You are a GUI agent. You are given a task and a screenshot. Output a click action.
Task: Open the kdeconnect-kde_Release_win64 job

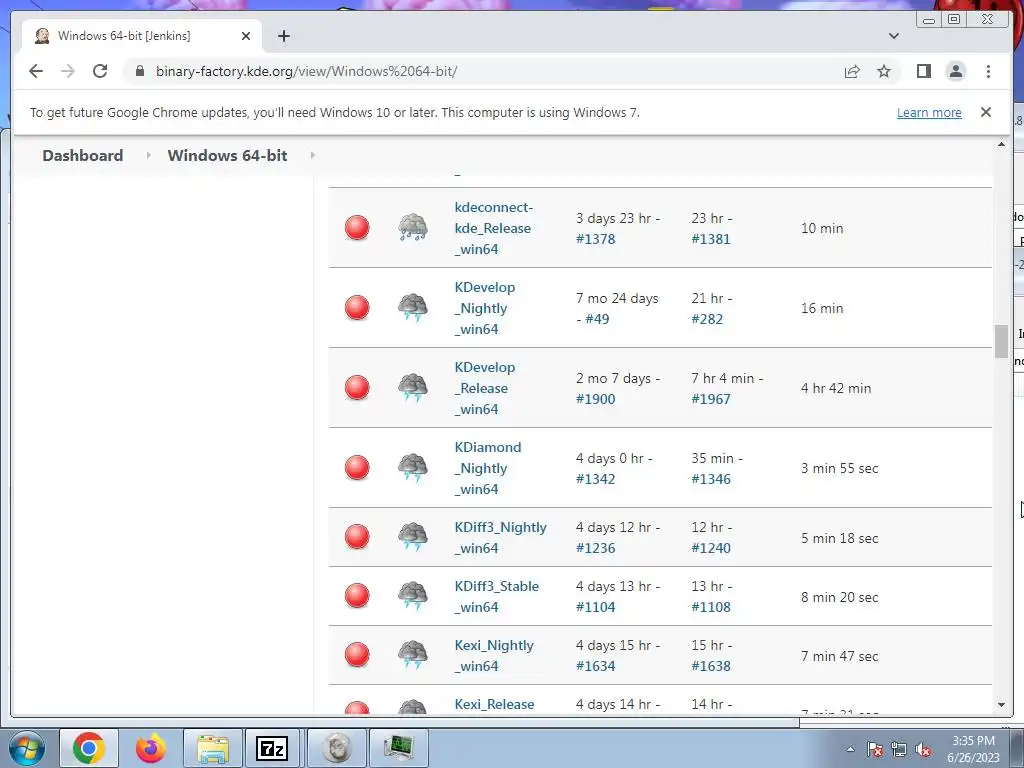(494, 228)
